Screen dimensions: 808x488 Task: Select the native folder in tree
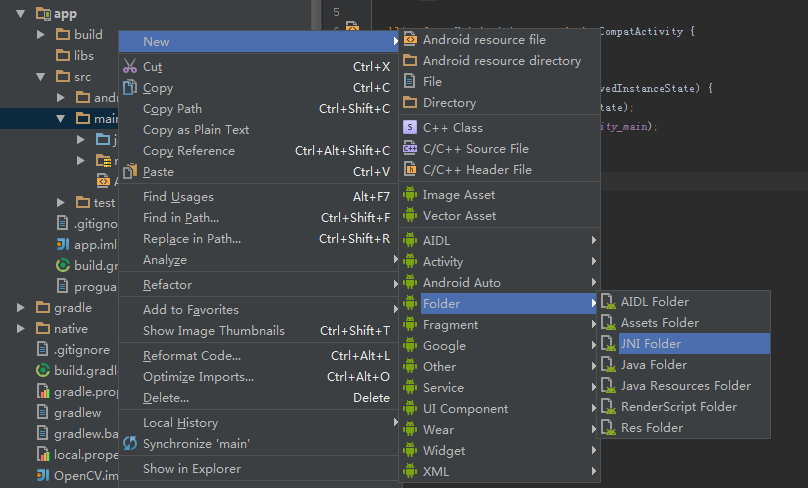click(70, 328)
